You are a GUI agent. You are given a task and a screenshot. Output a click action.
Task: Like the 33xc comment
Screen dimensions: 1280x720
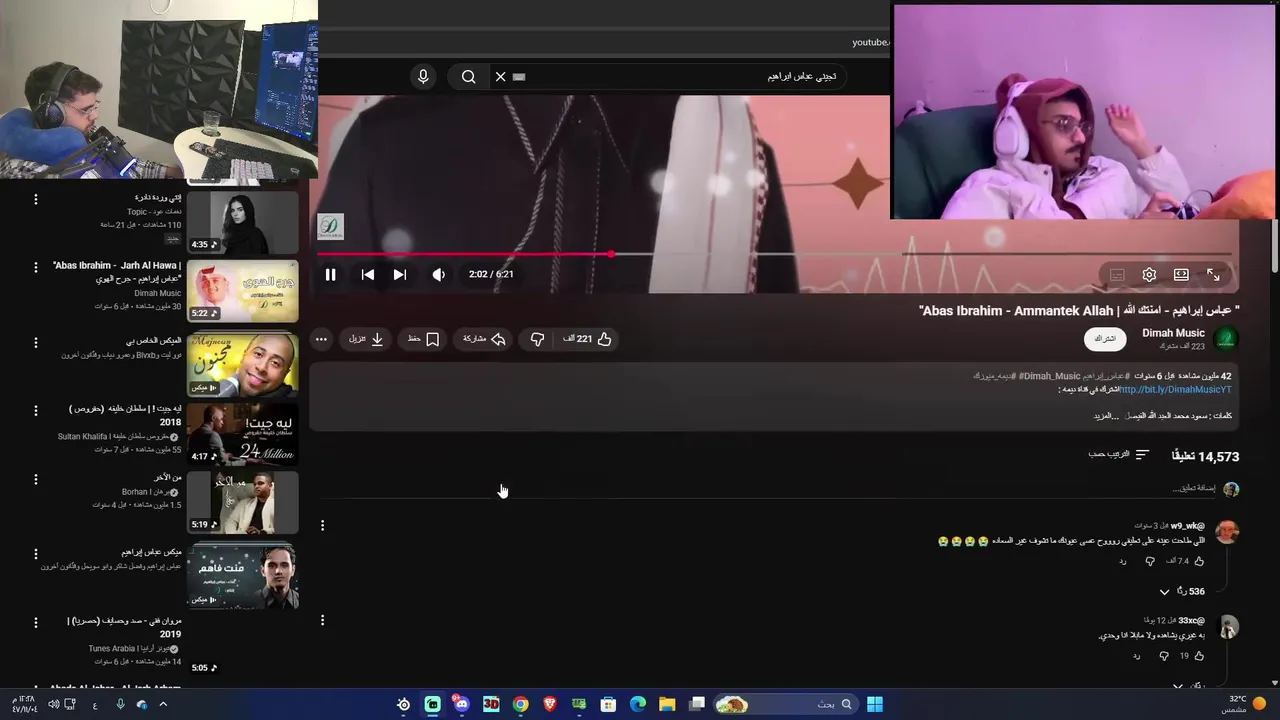[x=1199, y=656]
